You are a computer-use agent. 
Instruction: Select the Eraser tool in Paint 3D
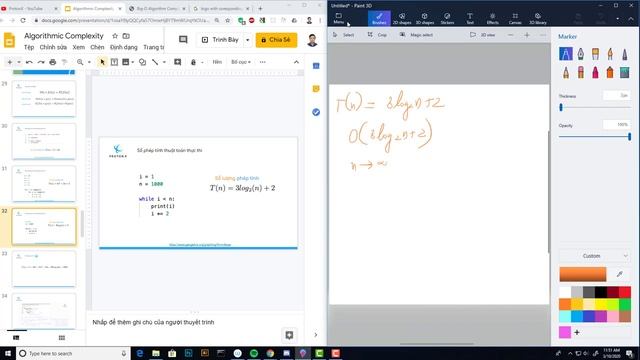580,73
